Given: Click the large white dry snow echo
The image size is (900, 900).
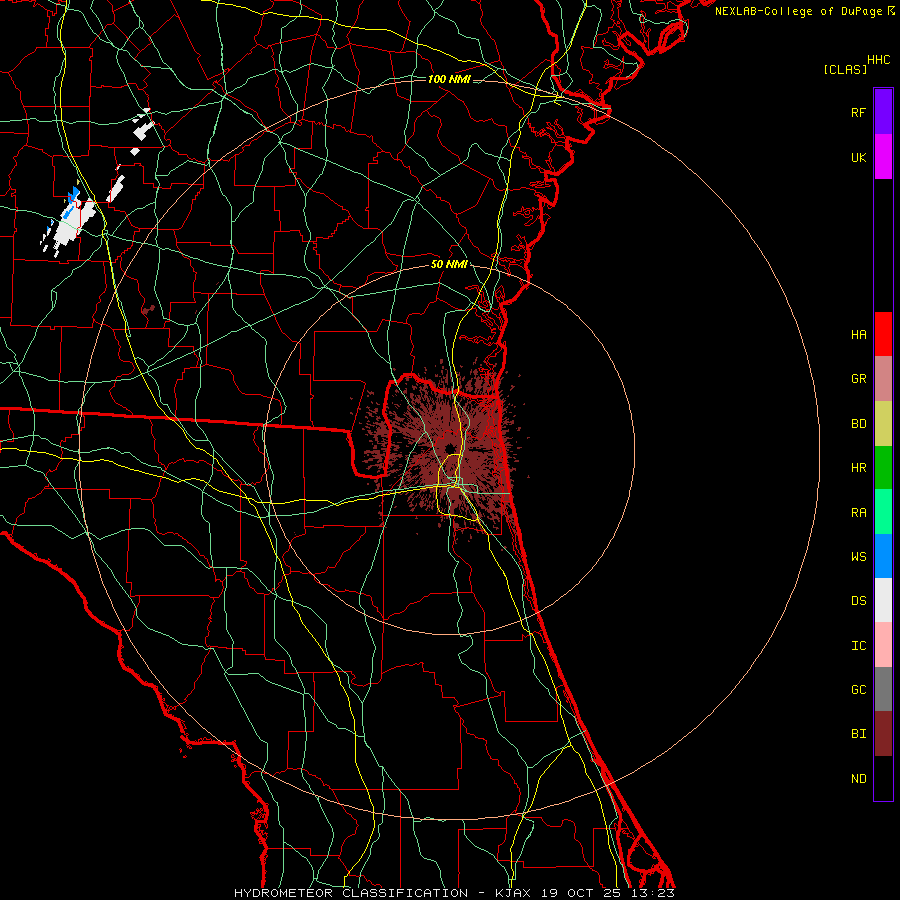Looking at the screenshot, I should pos(73,223).
